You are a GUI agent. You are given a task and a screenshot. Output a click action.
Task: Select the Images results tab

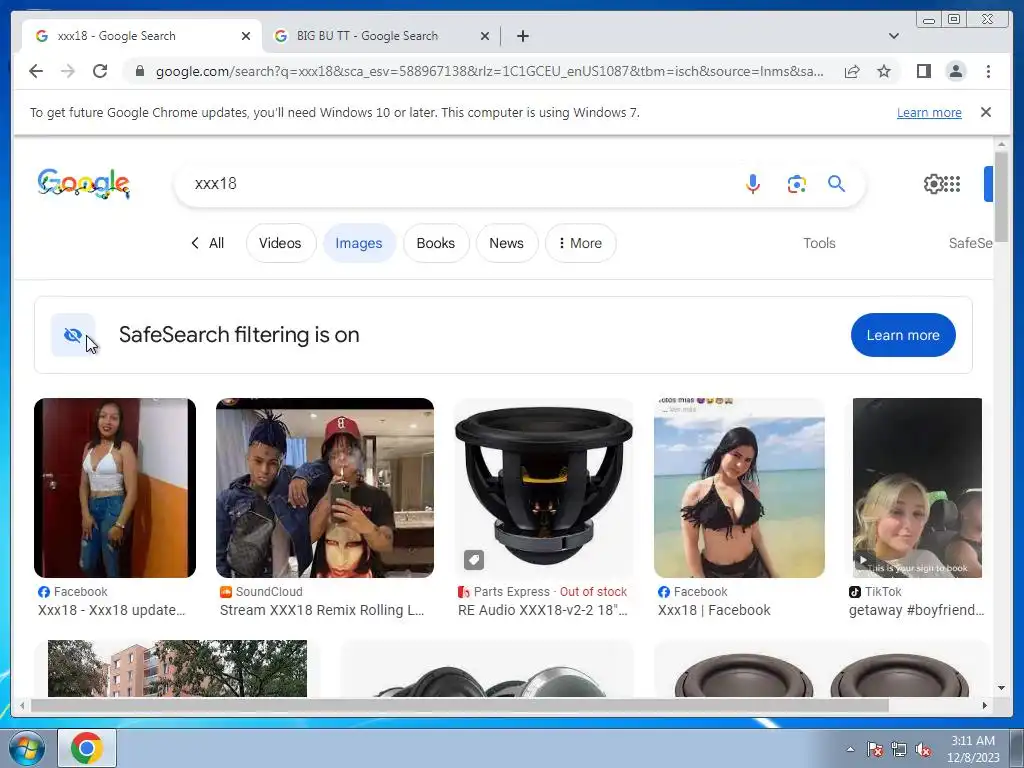pyautogui.click(x=359, y=243)
